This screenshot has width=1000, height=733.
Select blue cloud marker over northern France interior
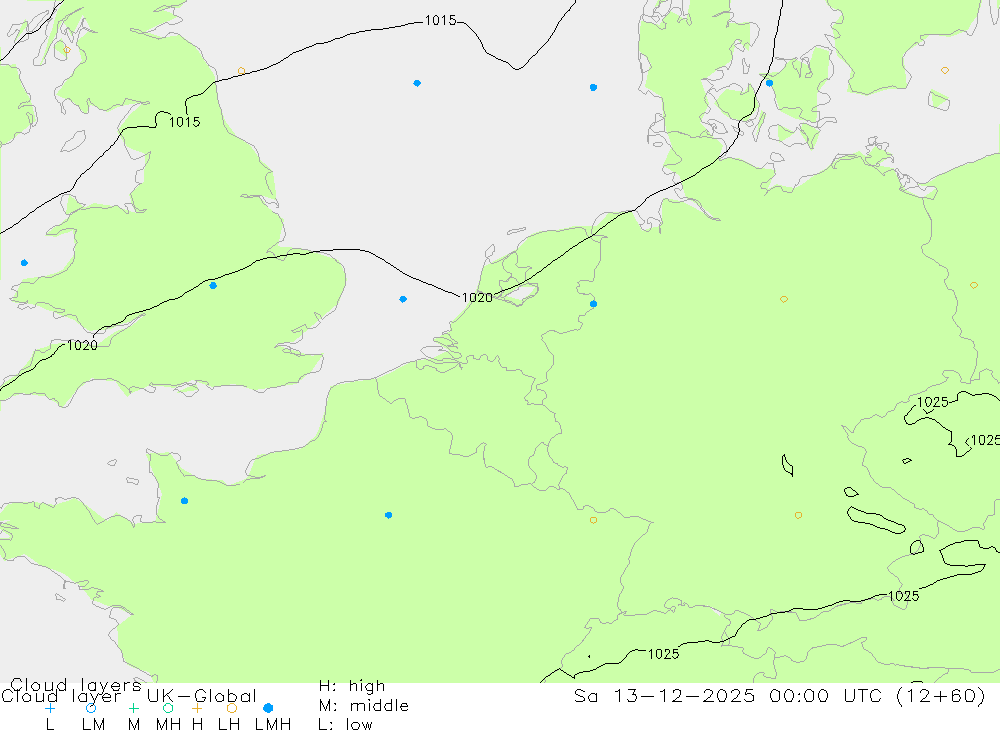[388, 515]
